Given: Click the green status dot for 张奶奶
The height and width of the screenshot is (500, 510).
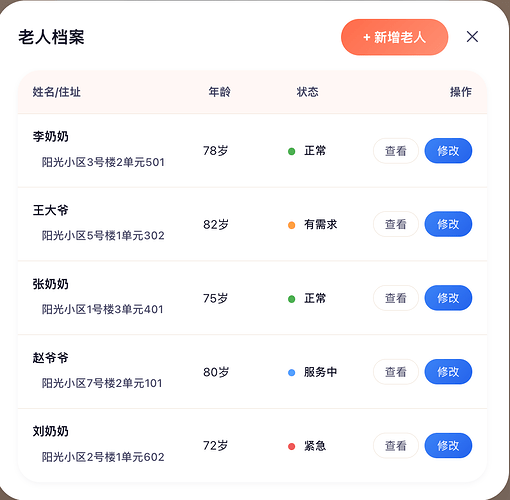Looking at the screenshot, I should pyautogui.click(x=291, y=299).
